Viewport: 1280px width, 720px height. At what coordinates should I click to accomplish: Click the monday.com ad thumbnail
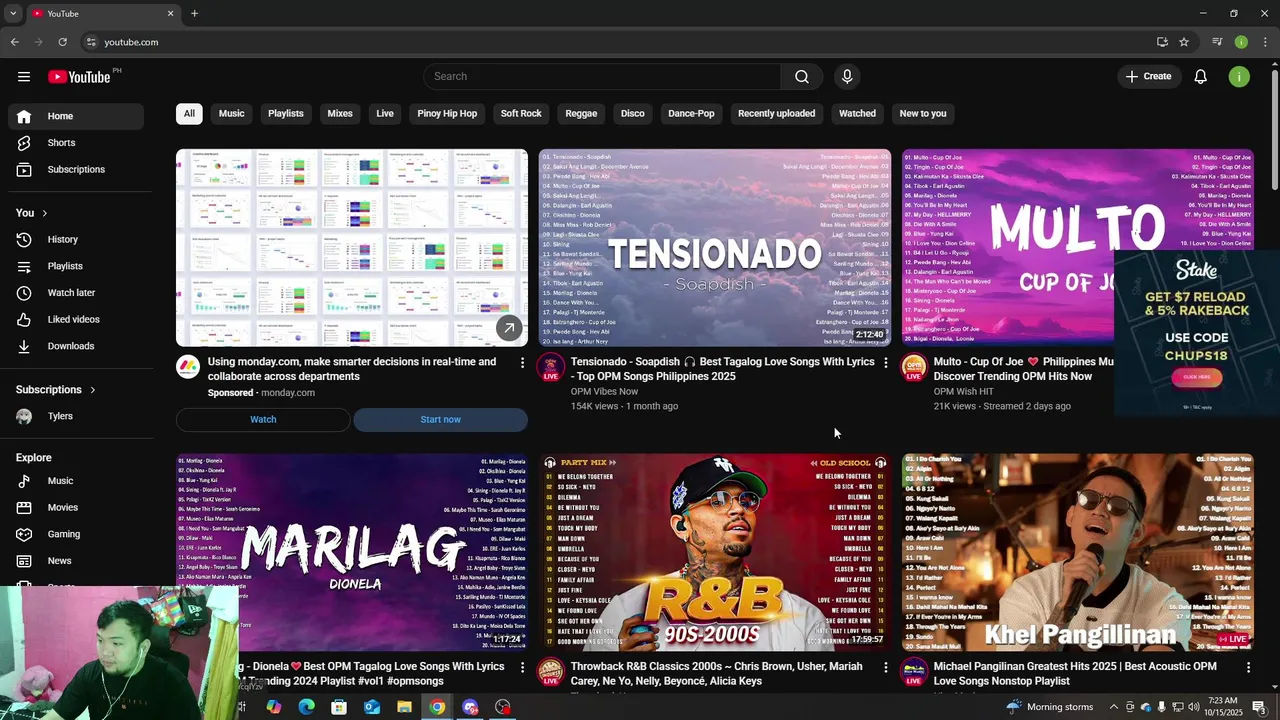click(352, 248)
